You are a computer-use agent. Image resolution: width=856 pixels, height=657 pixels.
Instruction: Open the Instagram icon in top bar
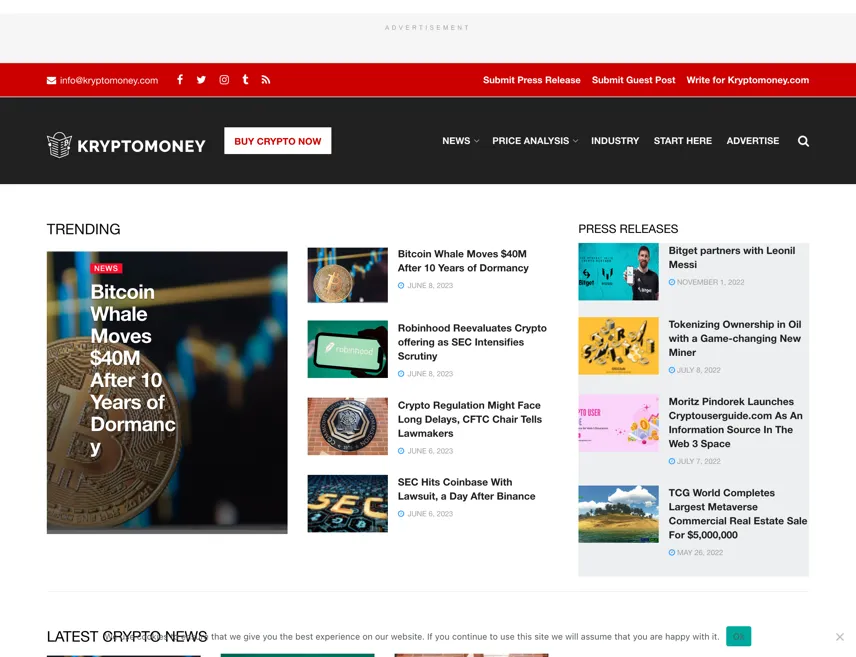tap(224, 80)
